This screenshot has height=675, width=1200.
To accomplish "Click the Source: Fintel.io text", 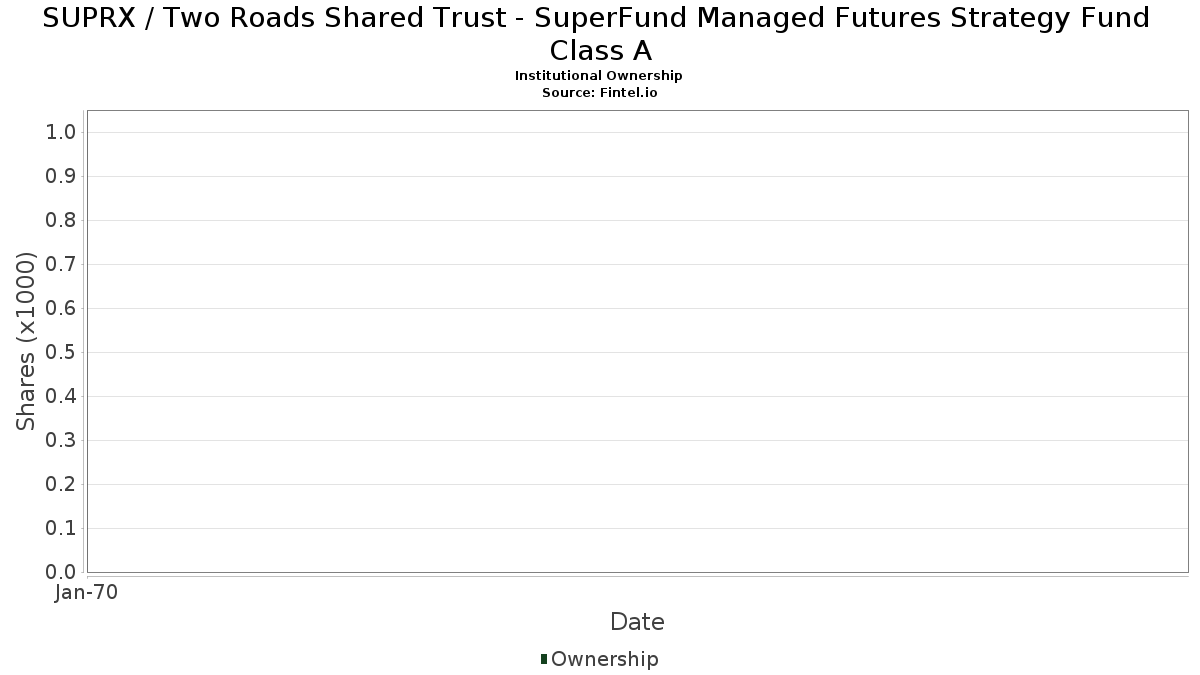I will 599,92.
